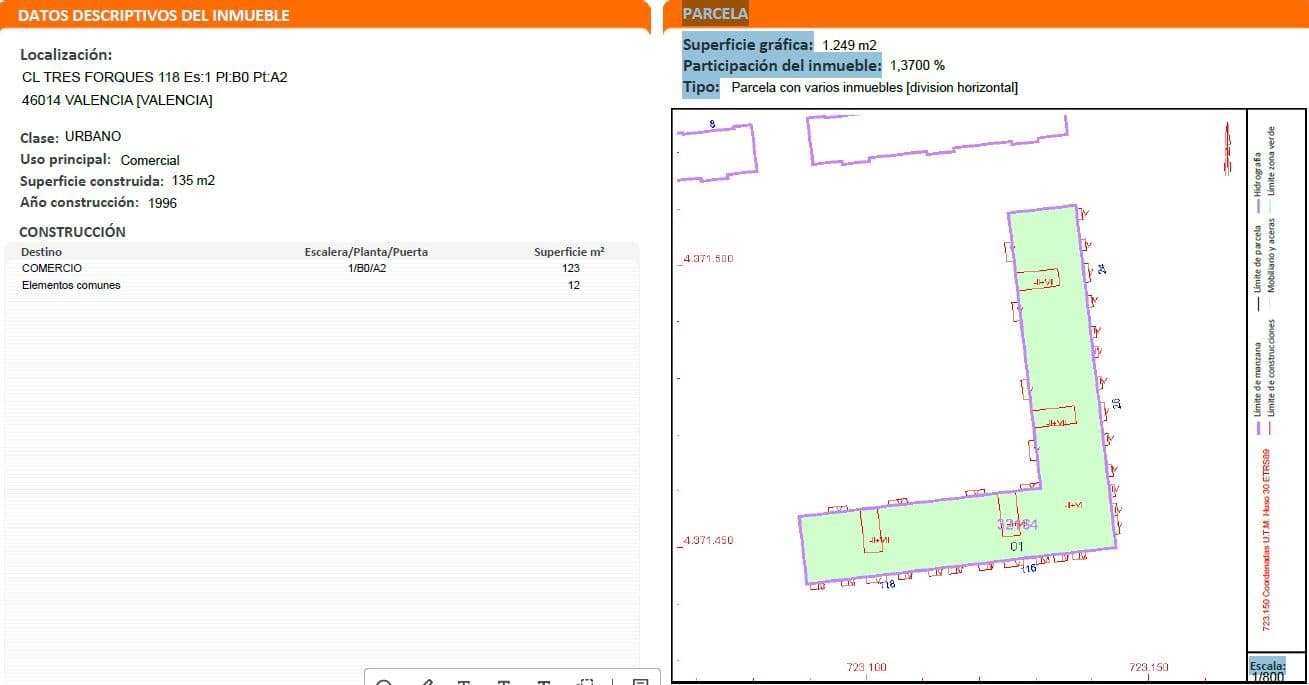Pick the text tool beside the highlighter pen
This screenshot has width=1309, height=685.
click(465, 682)
